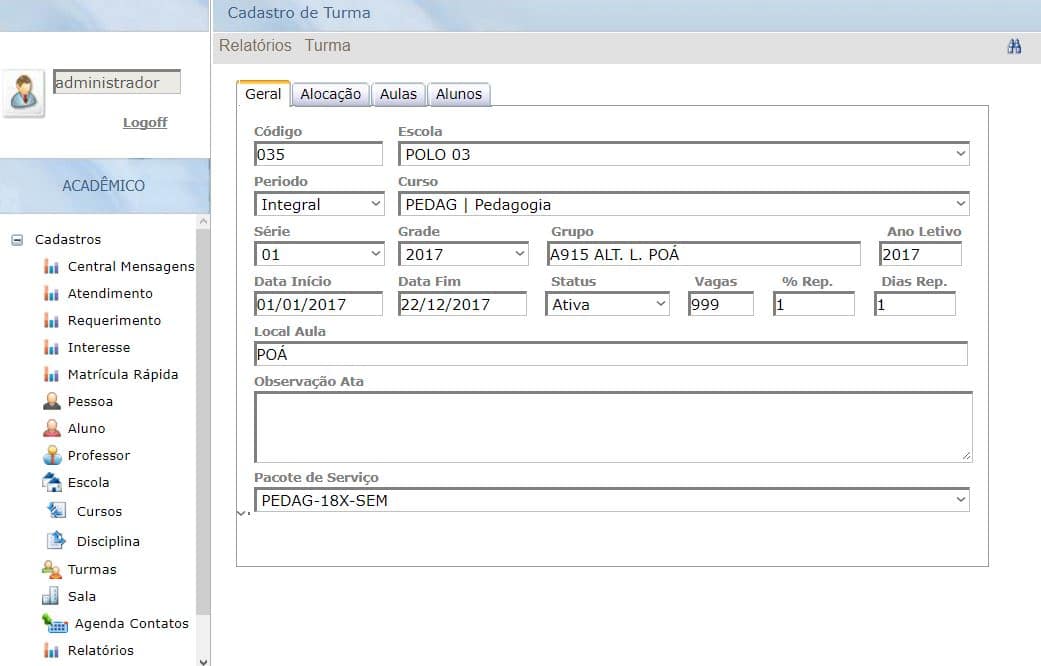Click the Data Fim field

[x=463, y=304]
